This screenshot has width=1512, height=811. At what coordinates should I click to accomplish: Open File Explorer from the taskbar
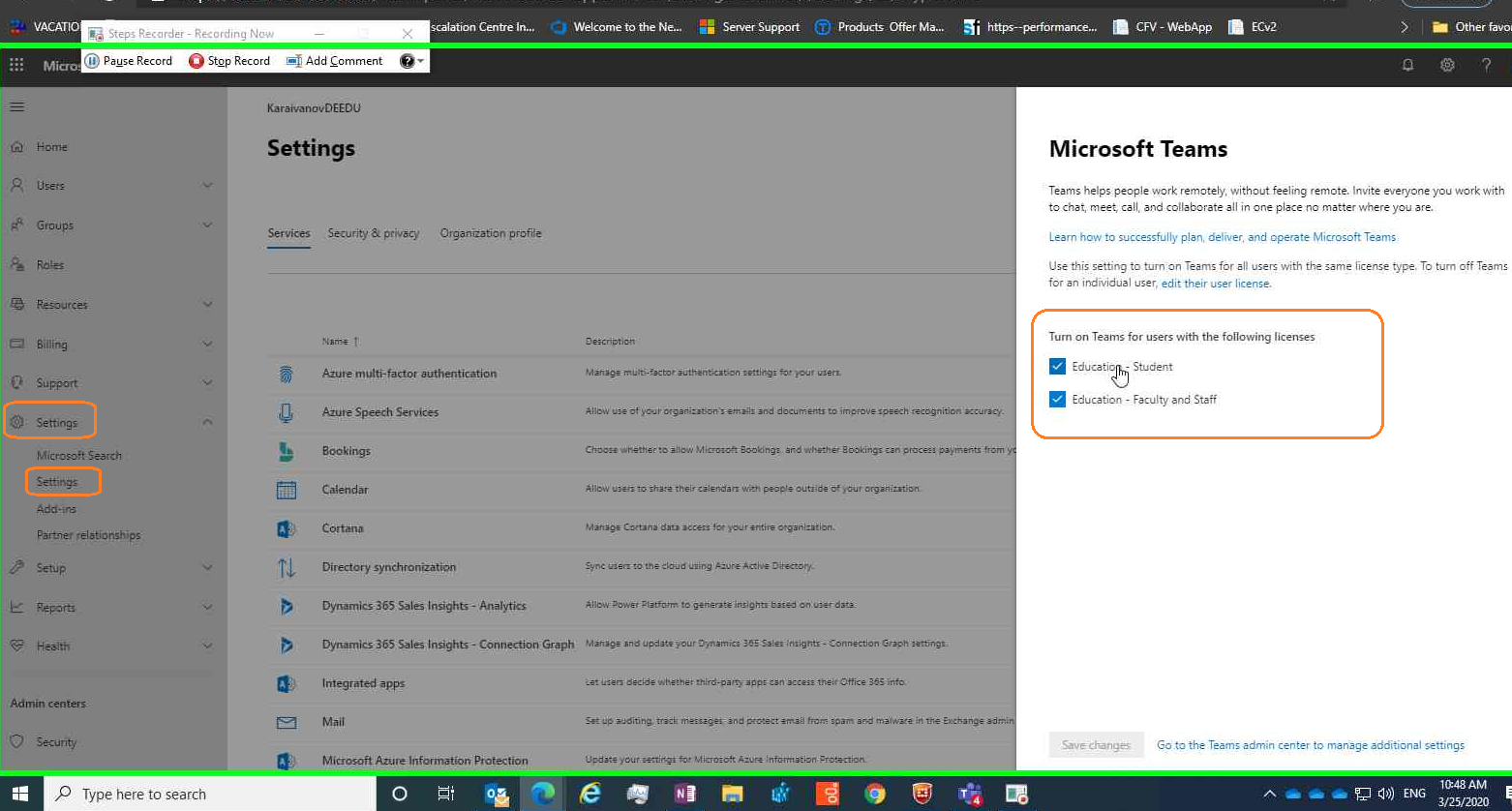click(733, 794)
